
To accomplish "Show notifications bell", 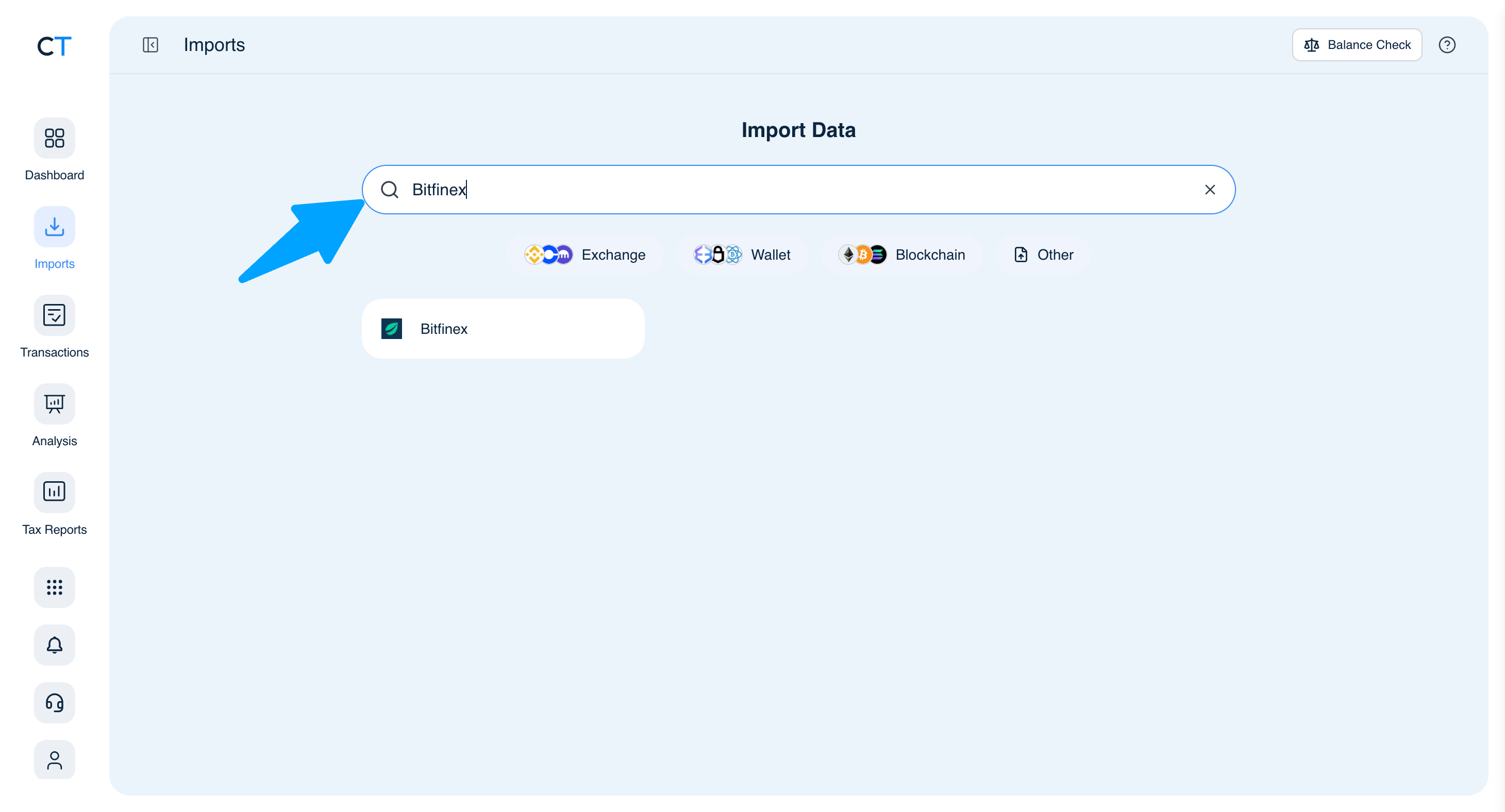I will click(x=54, y=645).
